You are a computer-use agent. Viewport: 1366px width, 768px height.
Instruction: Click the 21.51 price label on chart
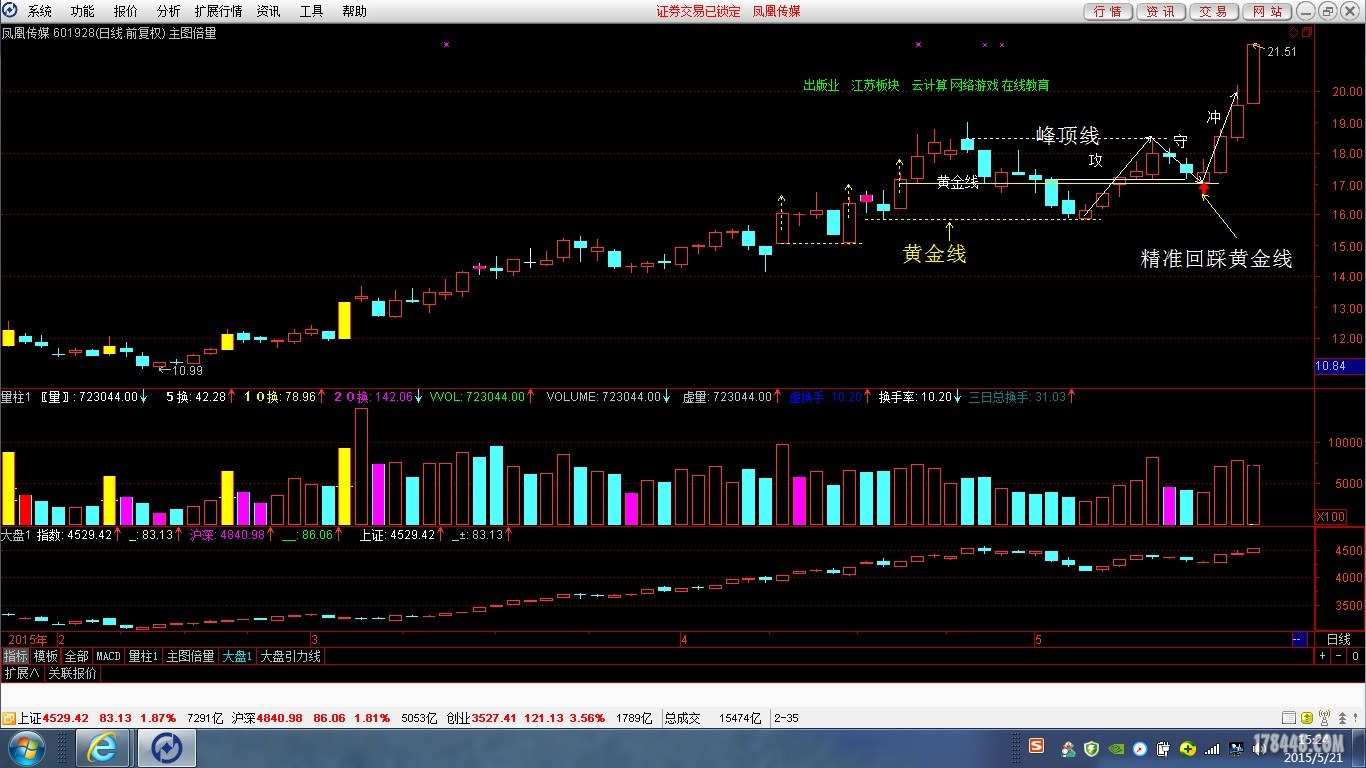click(1281, 52)
